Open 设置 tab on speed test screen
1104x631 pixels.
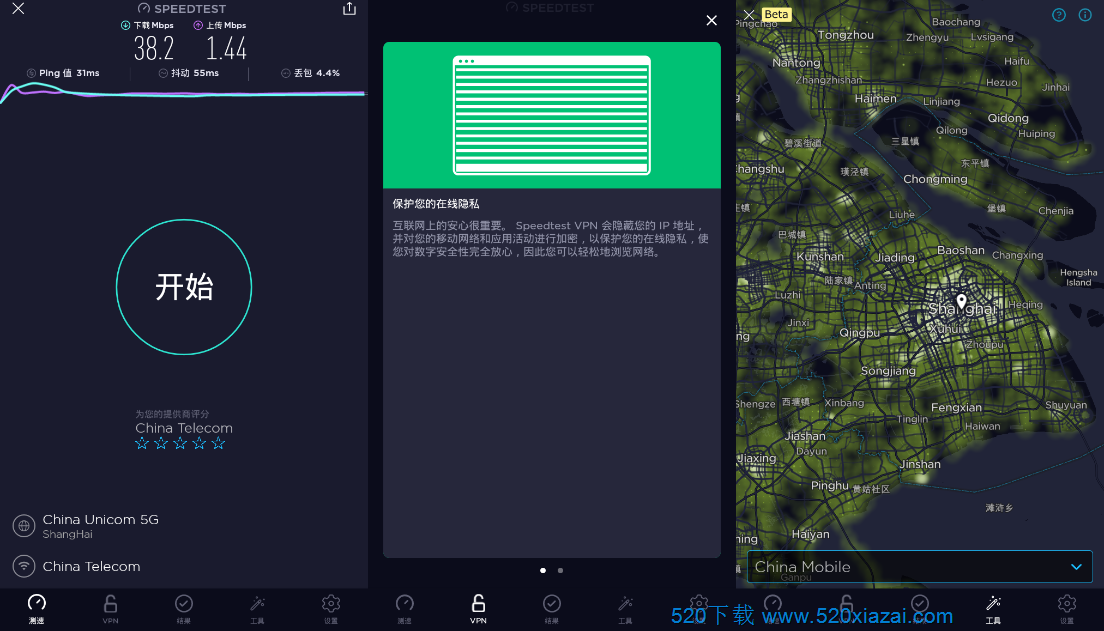click(331, 609)
